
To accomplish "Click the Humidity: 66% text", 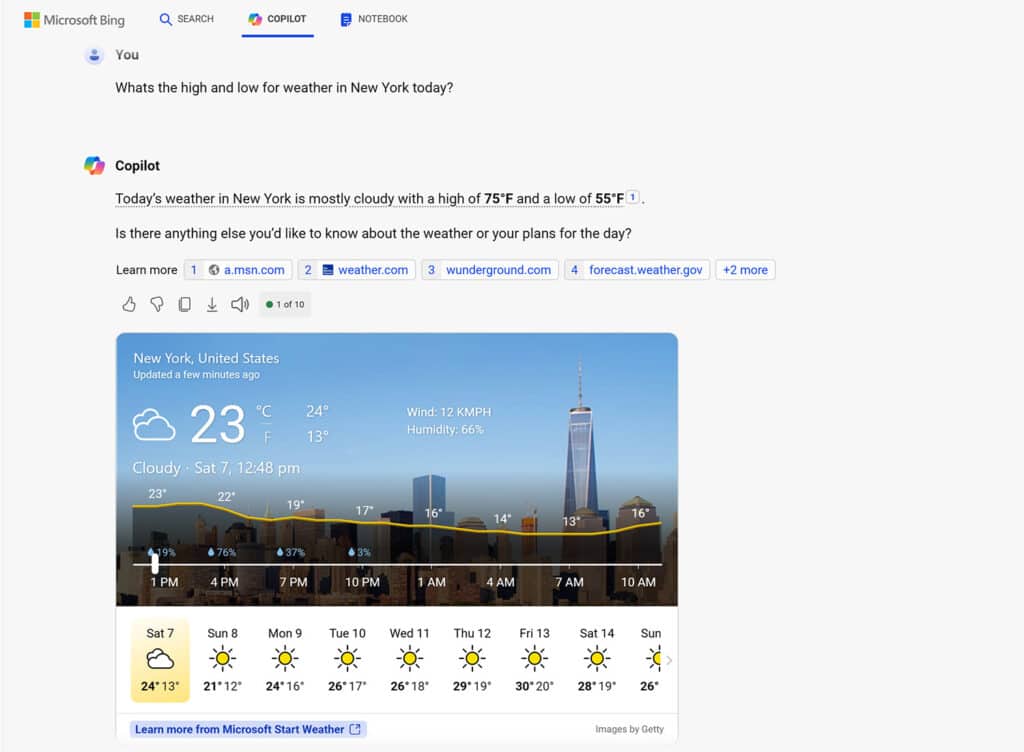I will tap(445, 430).
